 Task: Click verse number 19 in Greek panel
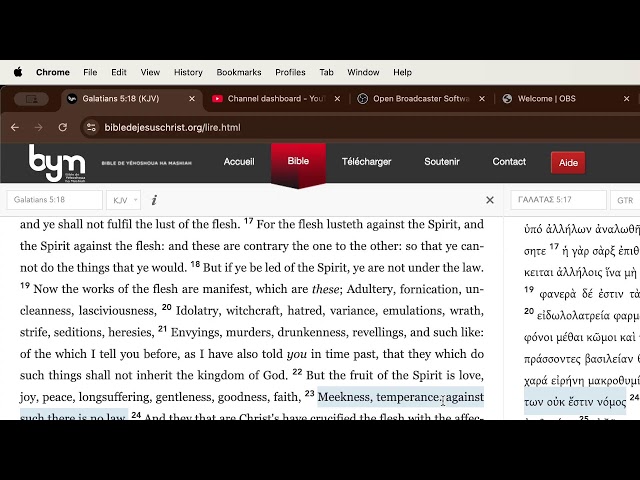click(529, 290)
